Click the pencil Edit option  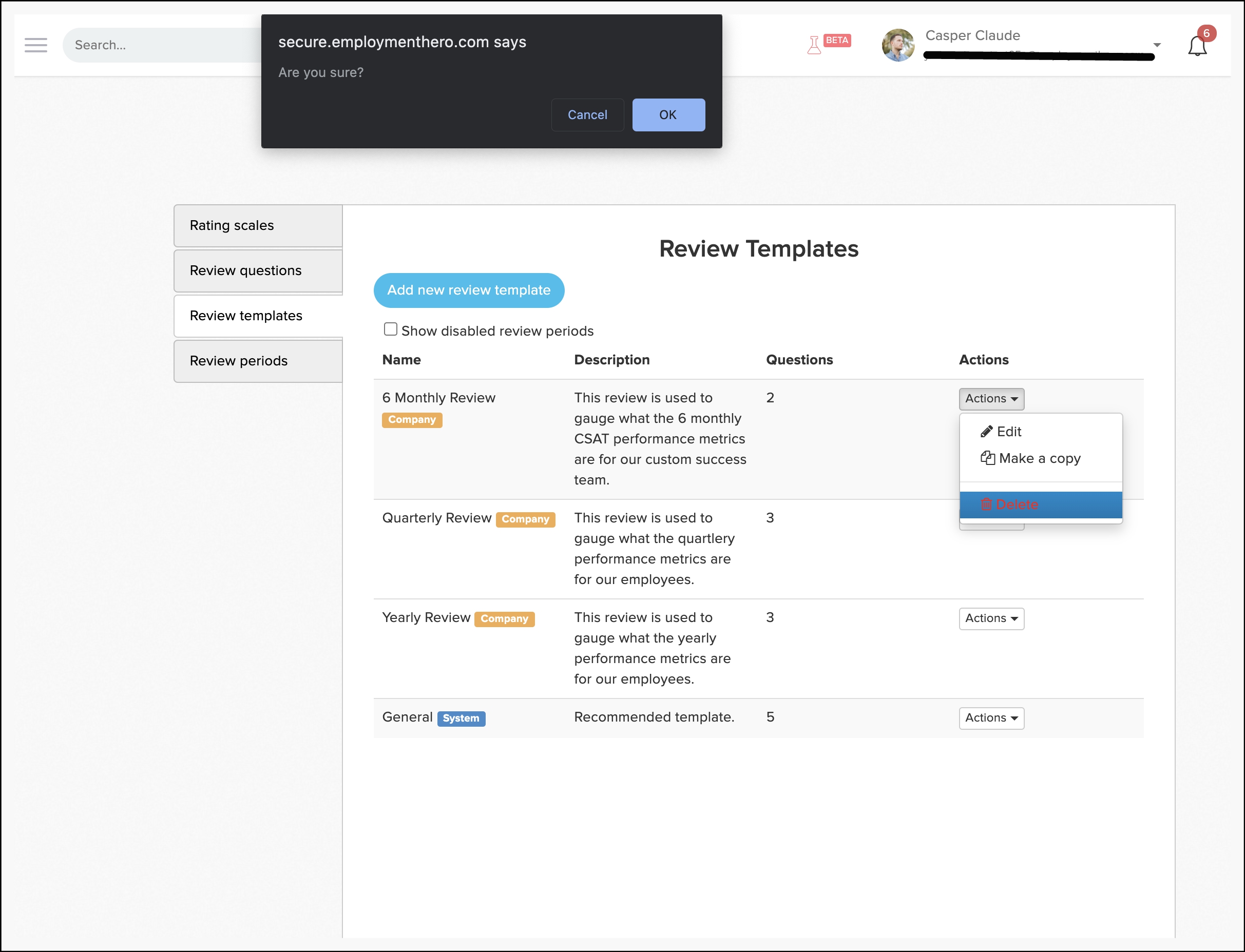point(1001,431)
